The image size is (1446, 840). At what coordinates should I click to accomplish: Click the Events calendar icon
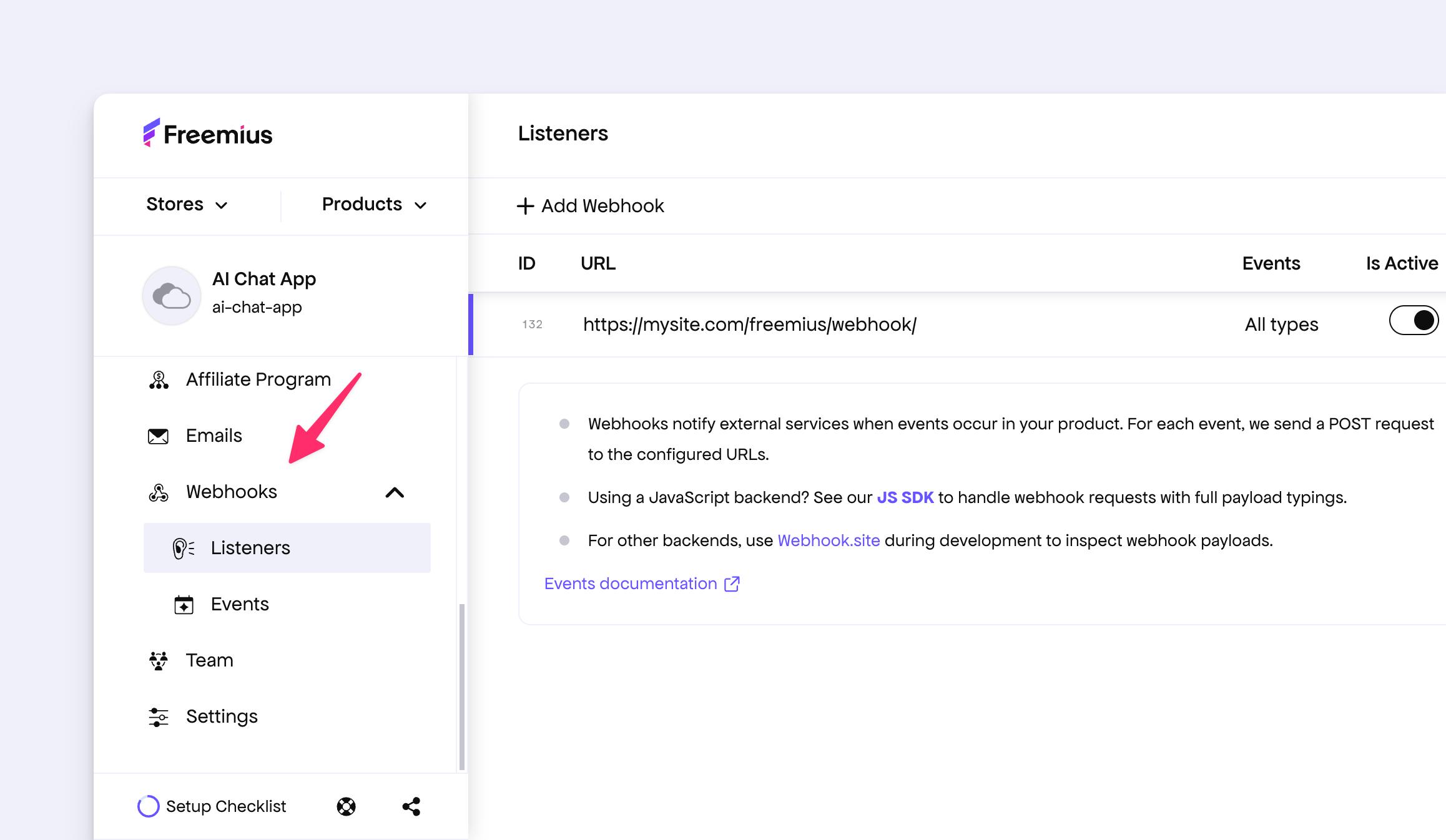coord(184,604)
